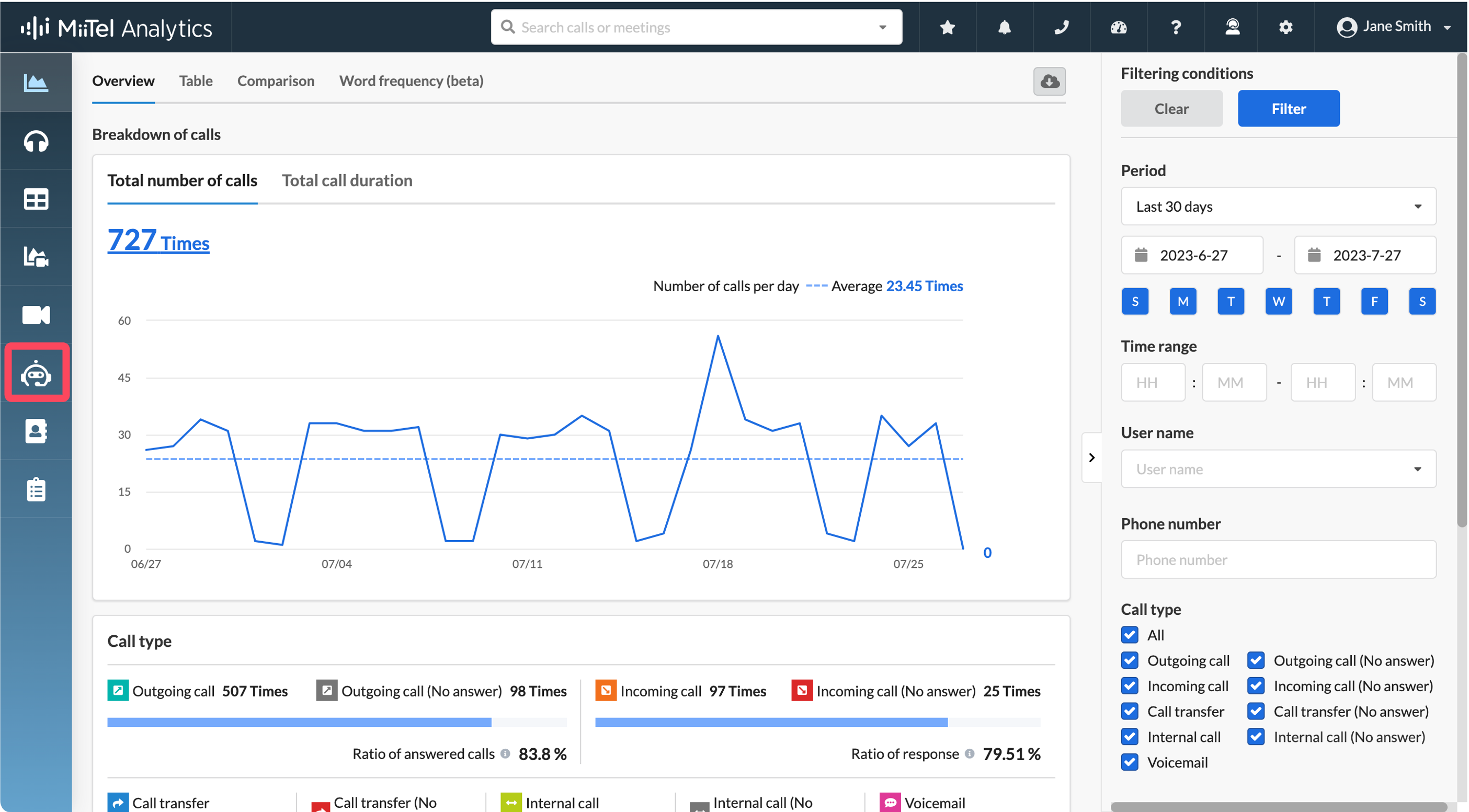Viewport: 1469px width, 812px height.
Task: Open the Period Last 30 days dropdown
Action: tap(1278, 206)
